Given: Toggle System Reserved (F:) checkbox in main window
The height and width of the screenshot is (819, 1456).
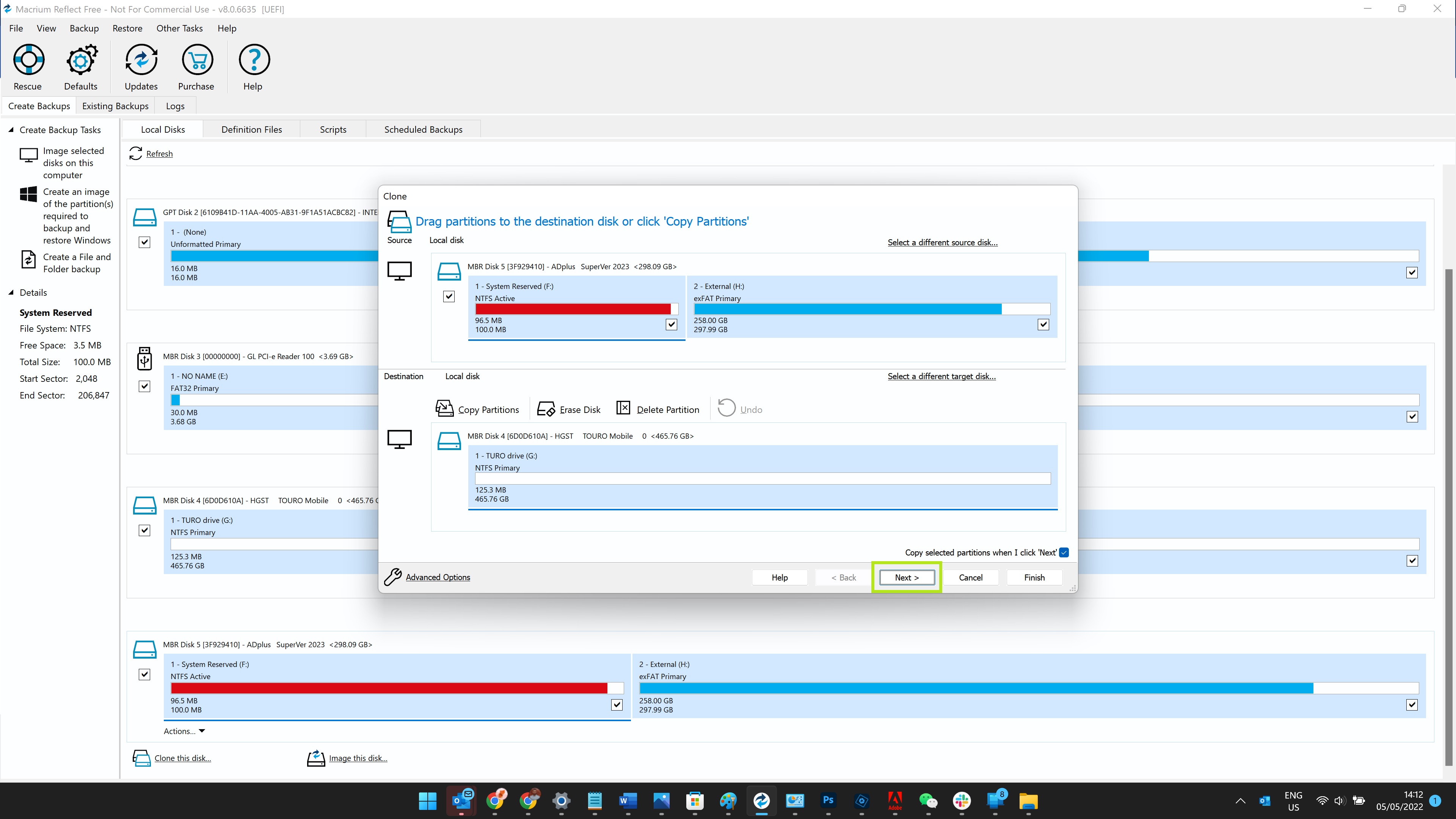Looking at the screenshot, I should pos(617,705).
